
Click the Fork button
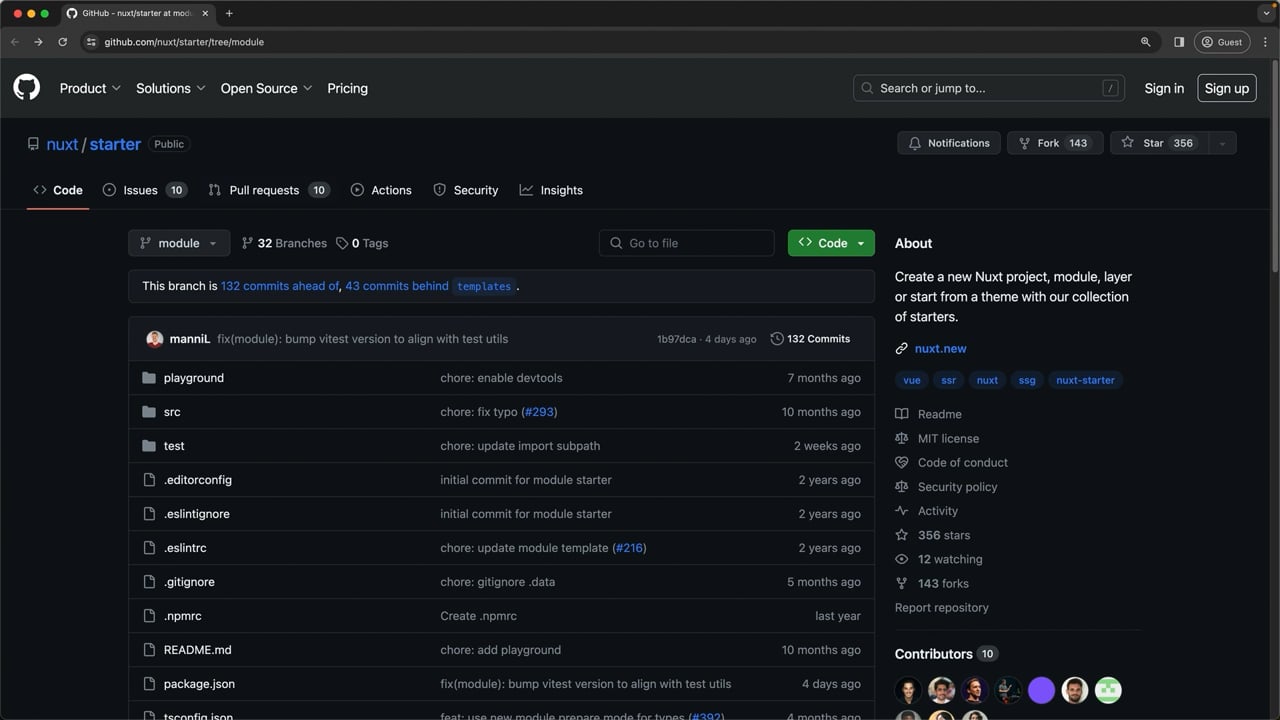(x=1055, y=143)
